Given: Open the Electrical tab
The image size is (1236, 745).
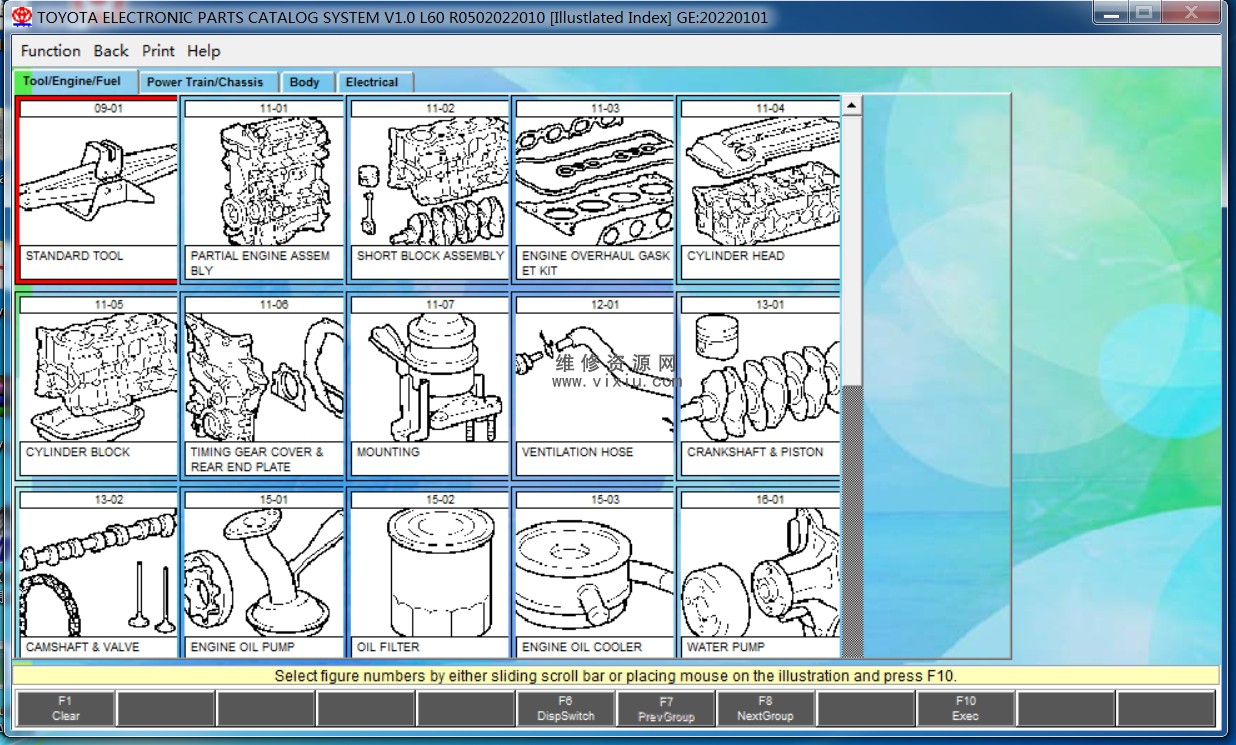Looking at the screenshot, I should coord(372,82).
